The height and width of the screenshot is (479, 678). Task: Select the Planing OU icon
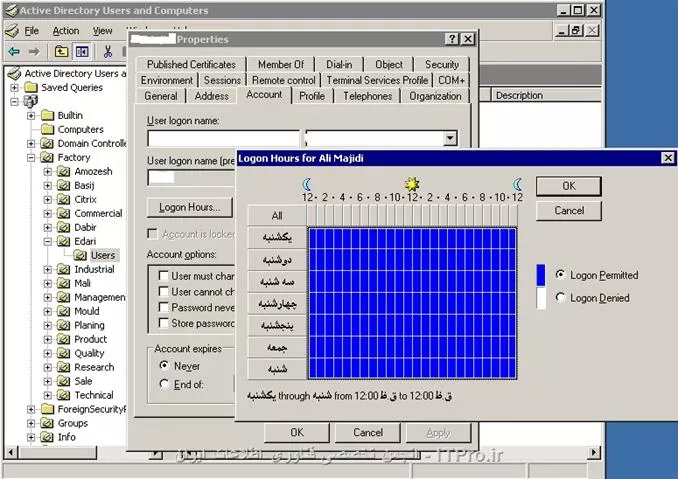(x=64, y=325)
